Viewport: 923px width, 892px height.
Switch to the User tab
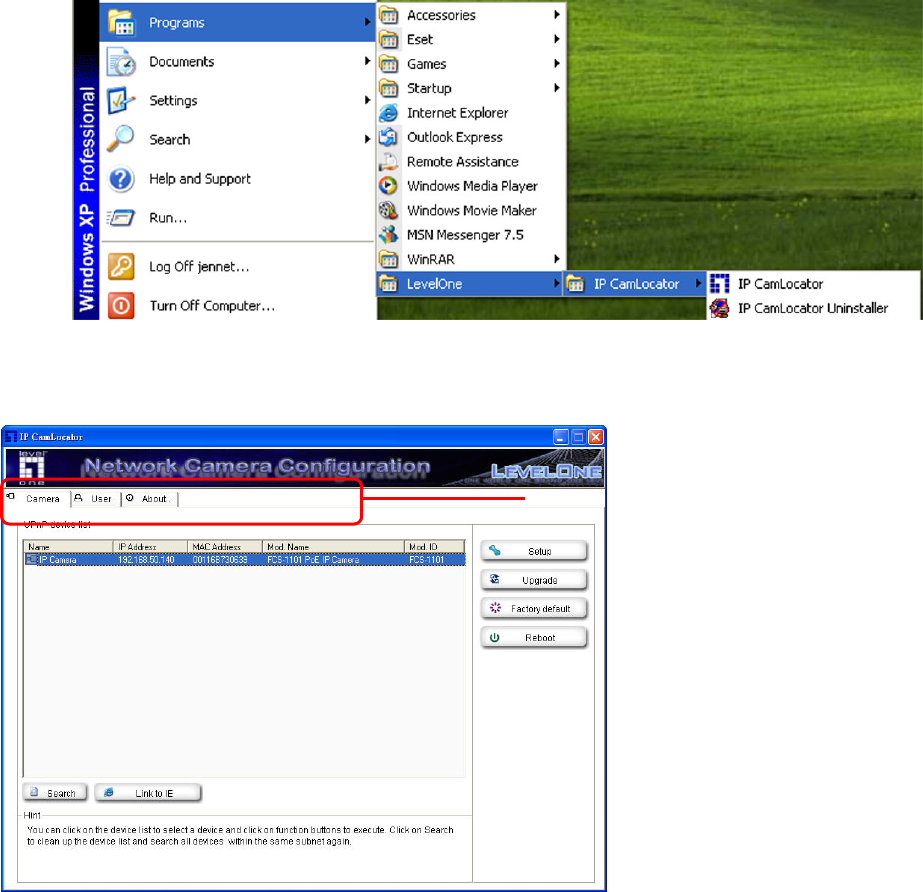click(97, 499)
